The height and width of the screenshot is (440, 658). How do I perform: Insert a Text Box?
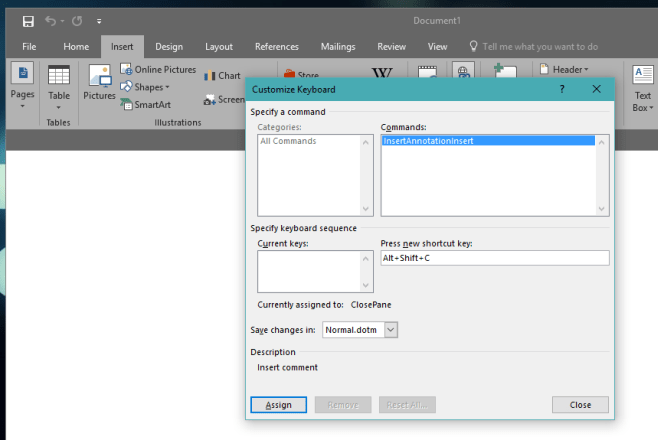642,87
